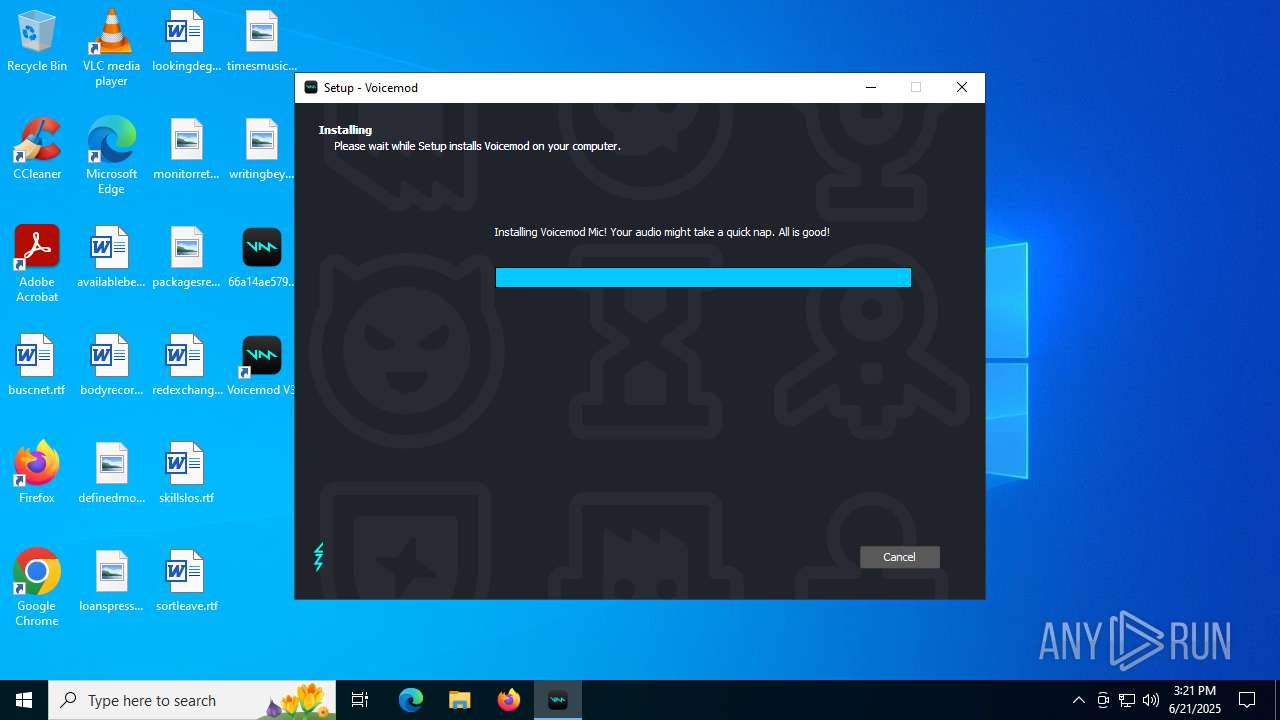Select the 66a14ae579... Voicemod installer file
This screenshot has height=720, width=1280.
pyautogui.click(x=261, y=258)
